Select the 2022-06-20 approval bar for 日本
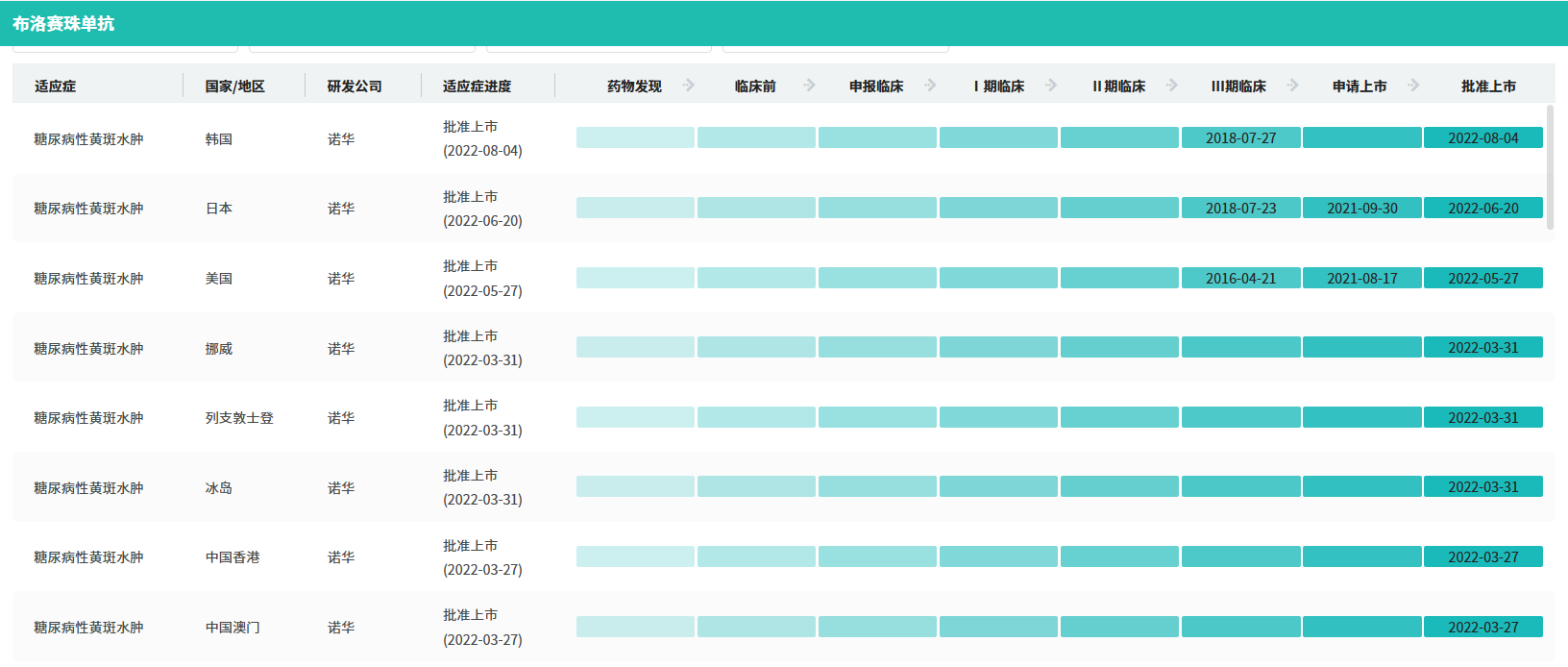The width and height of the screenshot is (1568, 667). click(x=1483, y=209)
